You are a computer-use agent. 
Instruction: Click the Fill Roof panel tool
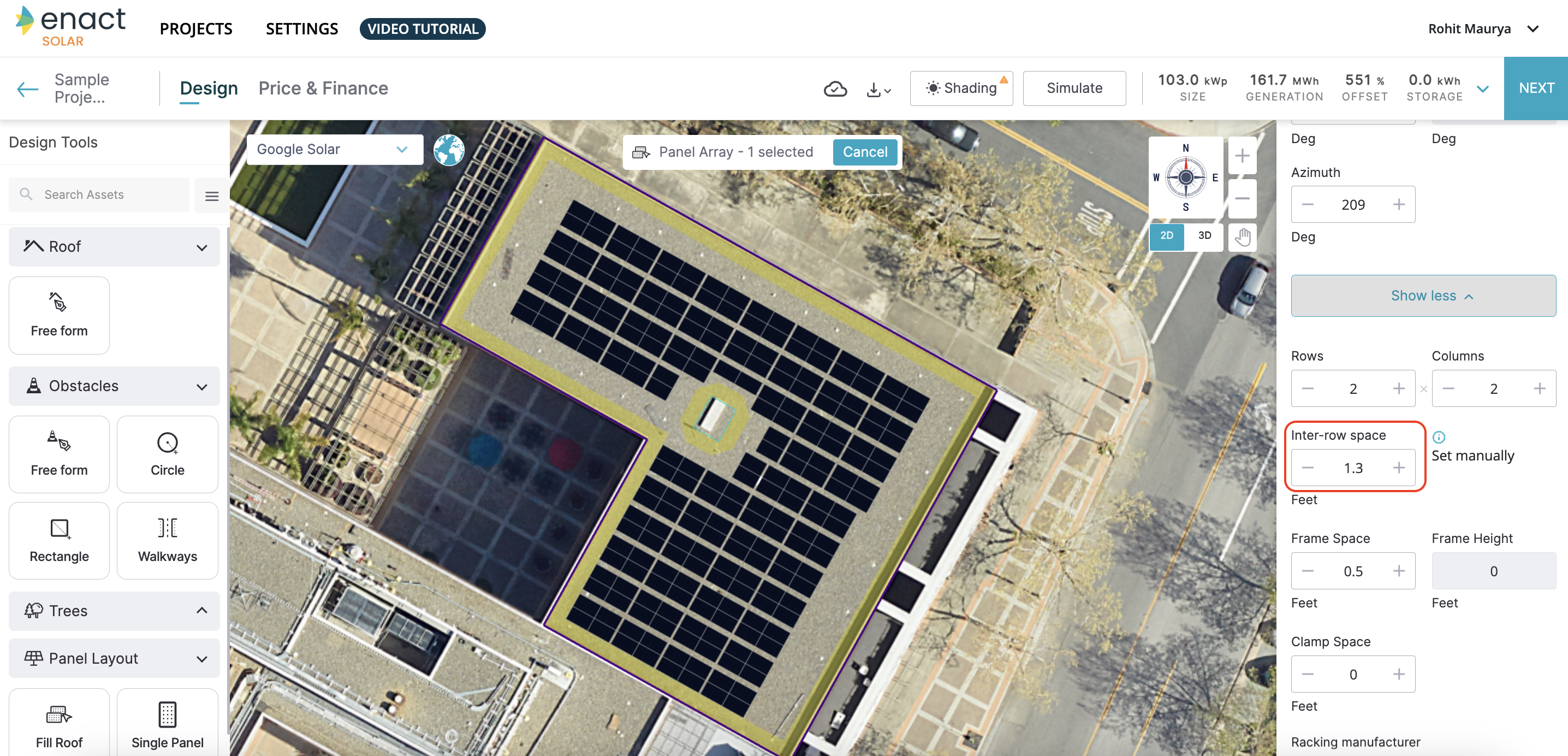coord(59,724)
